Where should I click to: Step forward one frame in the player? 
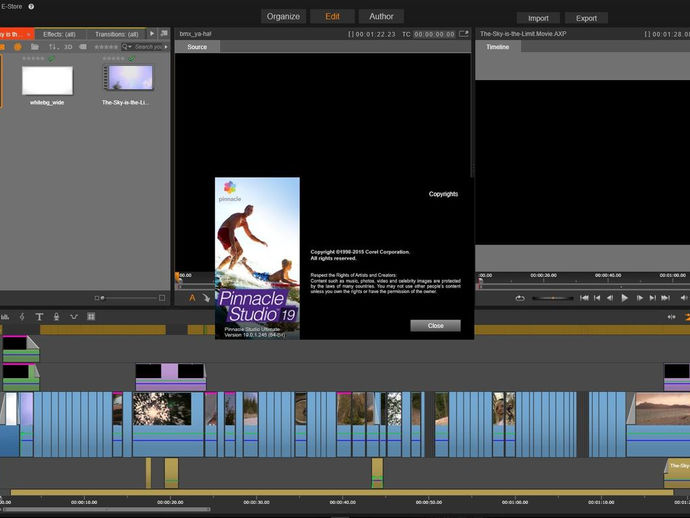(639, 298)
